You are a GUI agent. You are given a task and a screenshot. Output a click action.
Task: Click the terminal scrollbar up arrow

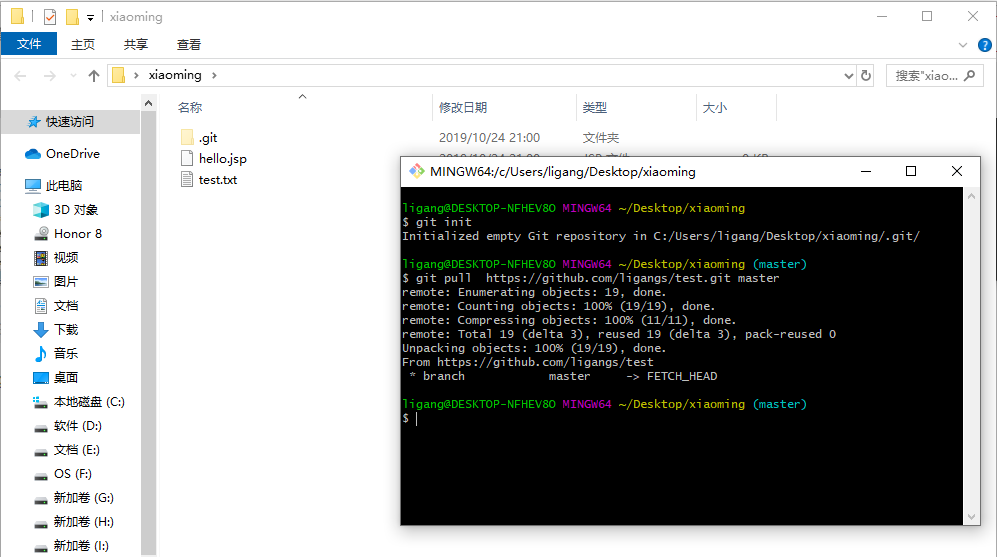(x=971, y=196)
